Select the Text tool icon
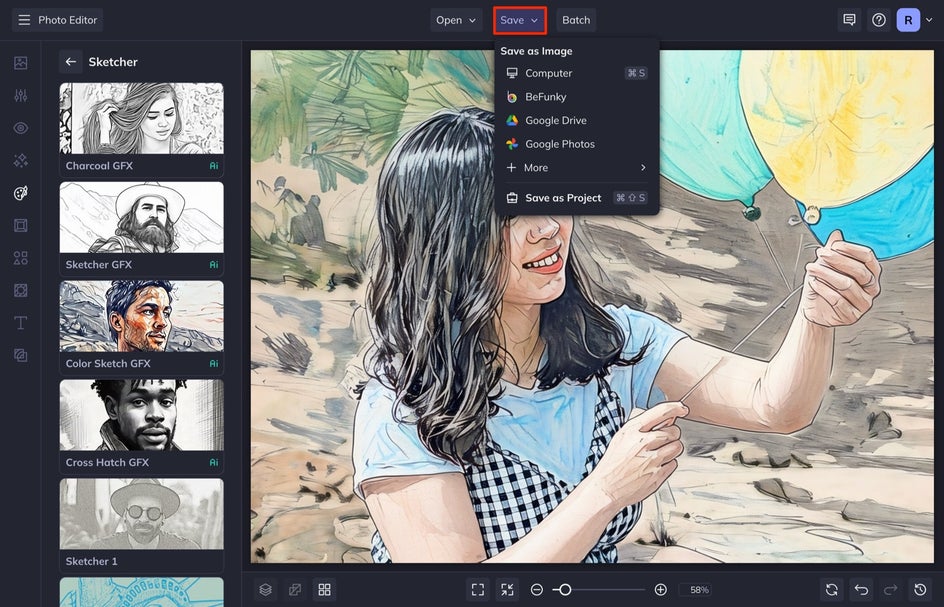Viewport: 944px width, 607px height. click(x=20, y=323)
